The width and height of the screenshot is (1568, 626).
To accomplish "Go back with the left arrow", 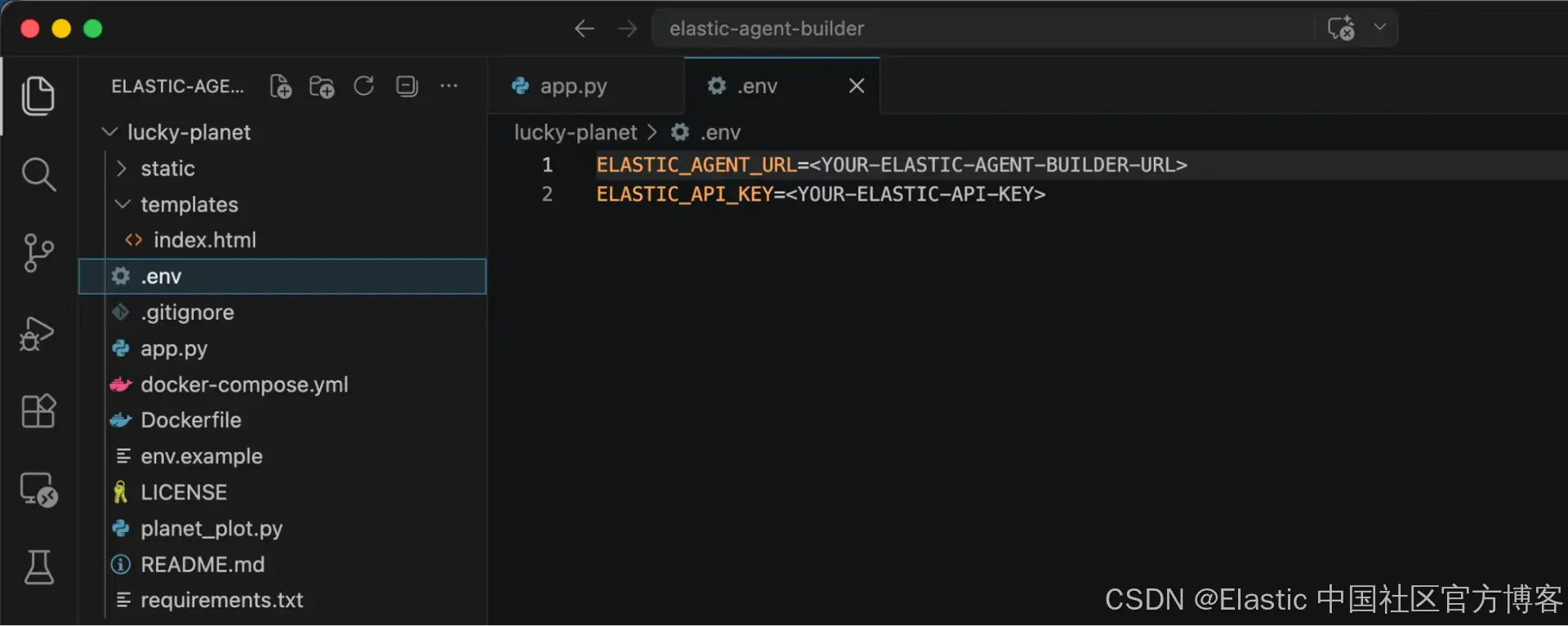I will click(584, 29).
